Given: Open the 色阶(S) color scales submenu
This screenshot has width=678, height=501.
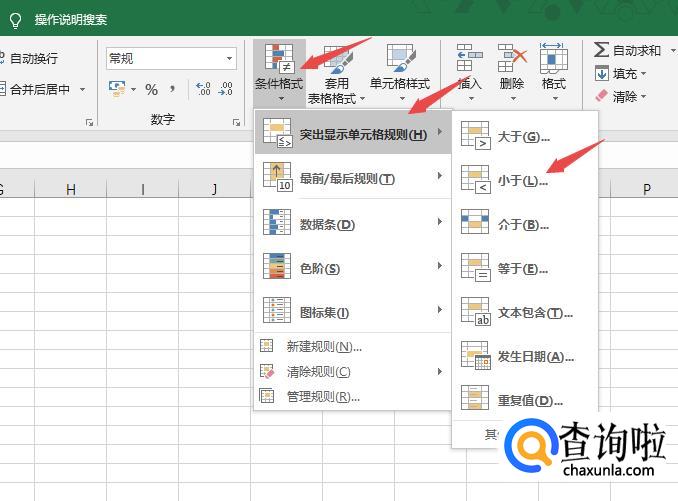Looking at the screenshot, I should (353, 268).
